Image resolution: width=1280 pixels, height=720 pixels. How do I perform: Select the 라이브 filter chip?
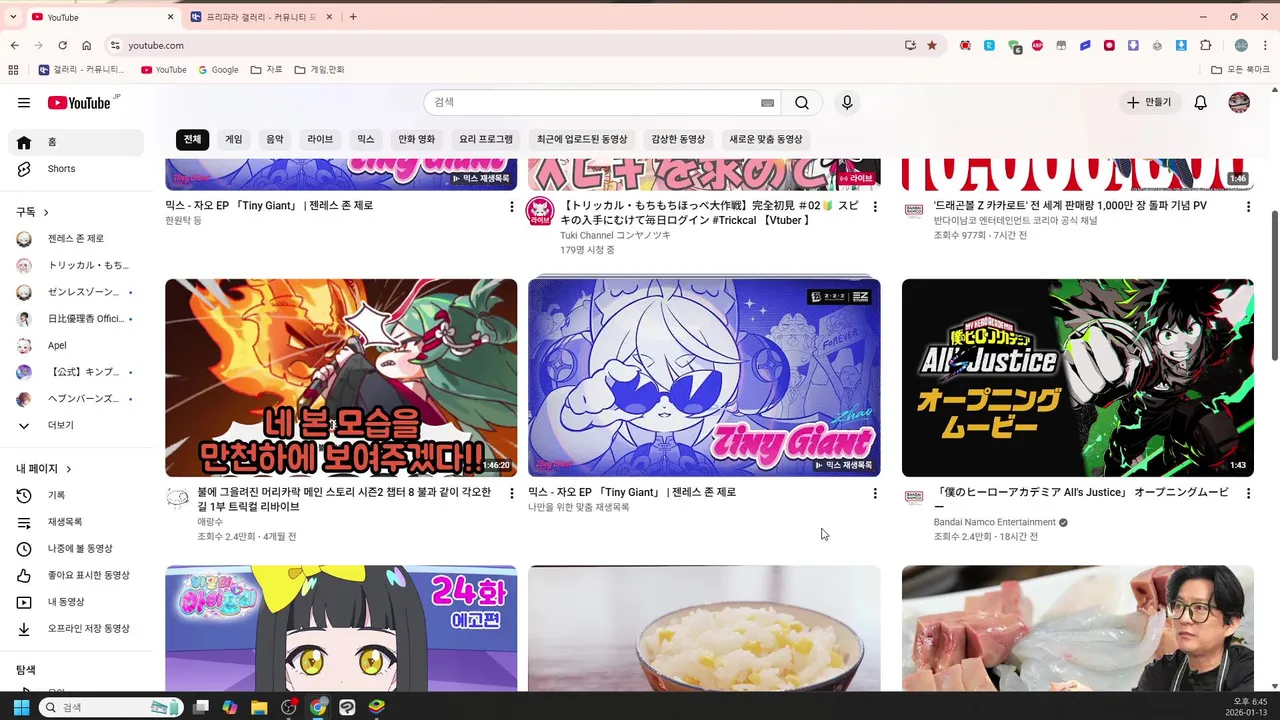320,139
